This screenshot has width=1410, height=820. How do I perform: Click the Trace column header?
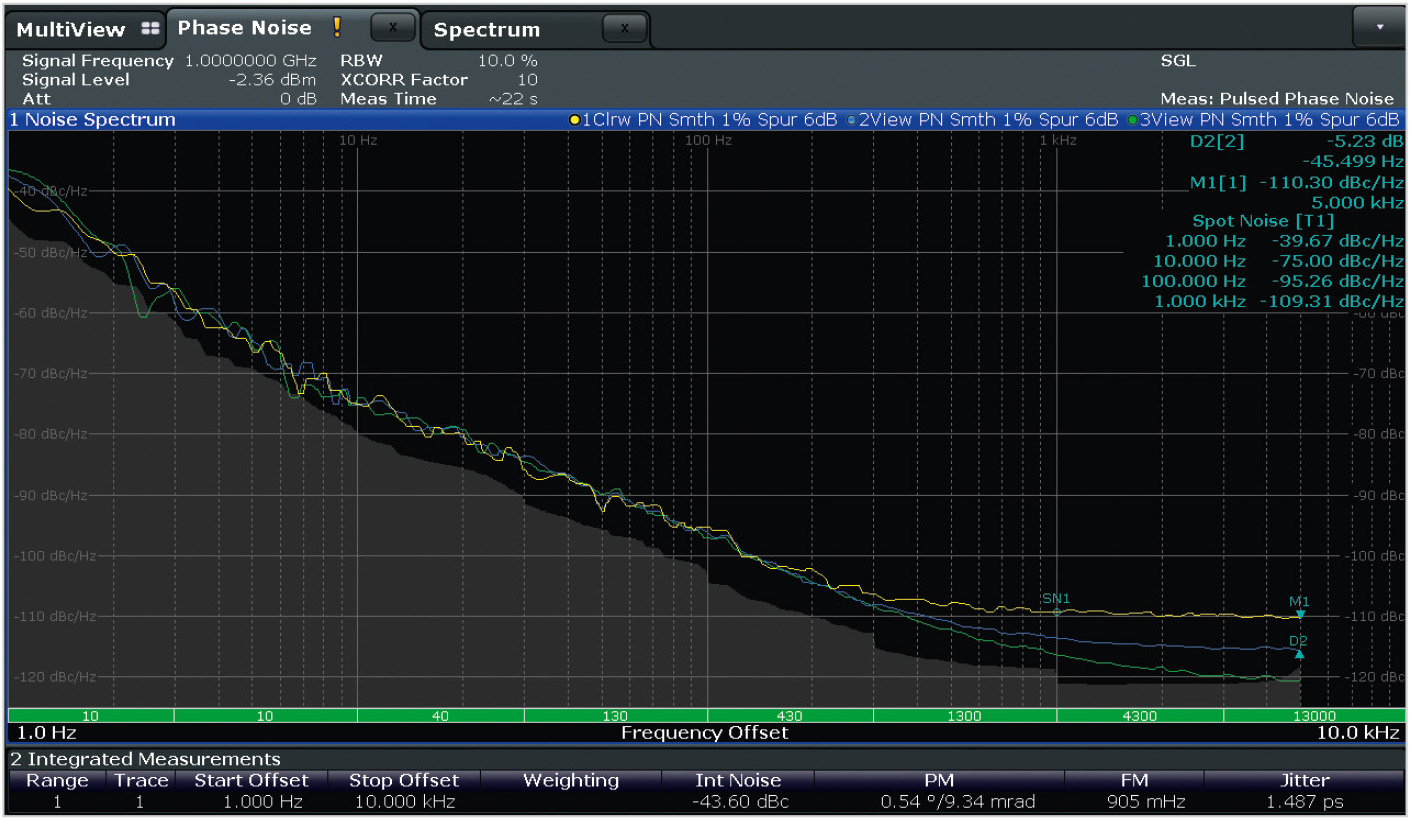tap(141, 781)
